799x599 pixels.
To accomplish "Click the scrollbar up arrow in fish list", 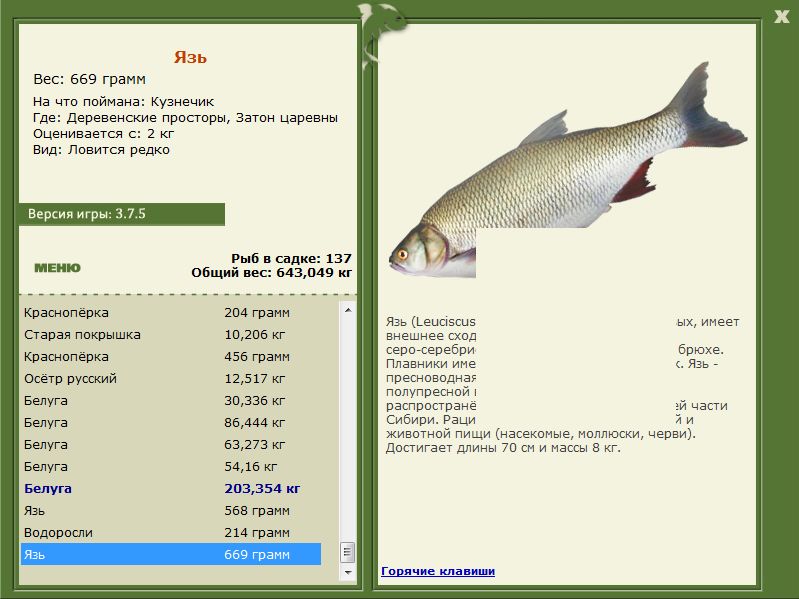I will pyautogui.click(x=348, y=310).
